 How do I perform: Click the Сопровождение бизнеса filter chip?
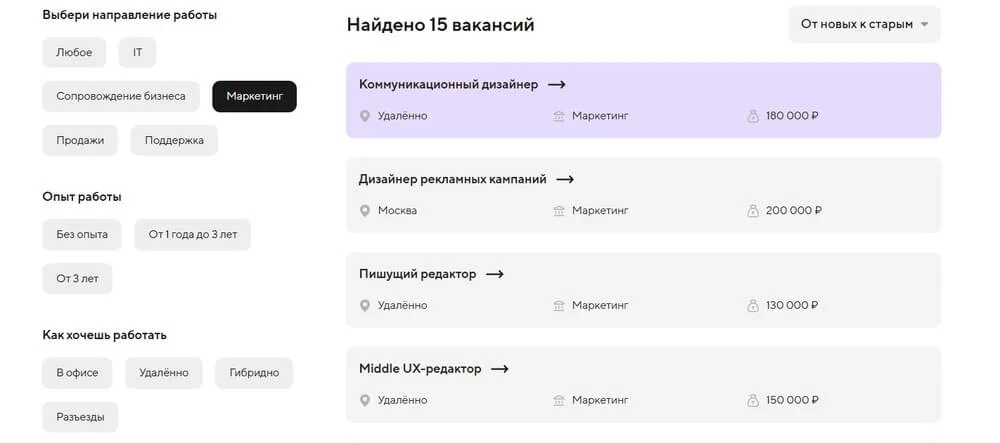[x=121, y=96]
